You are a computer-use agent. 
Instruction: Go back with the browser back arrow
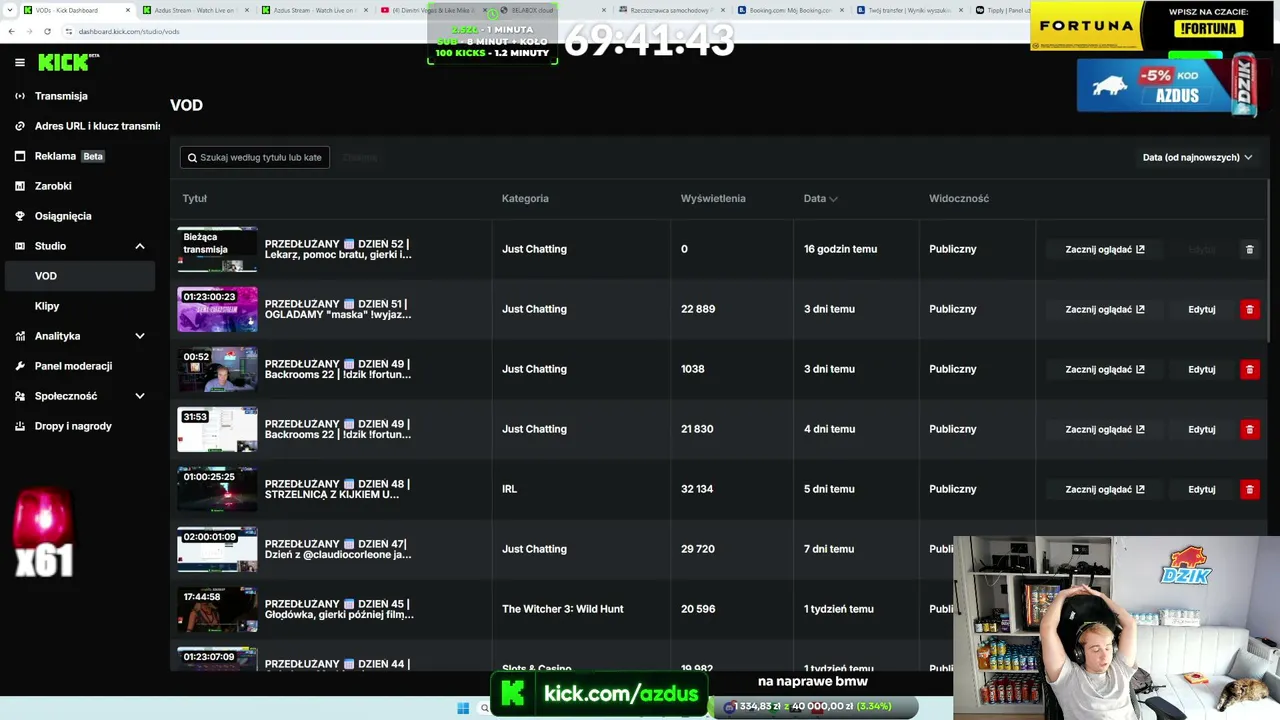coord(11,31)
